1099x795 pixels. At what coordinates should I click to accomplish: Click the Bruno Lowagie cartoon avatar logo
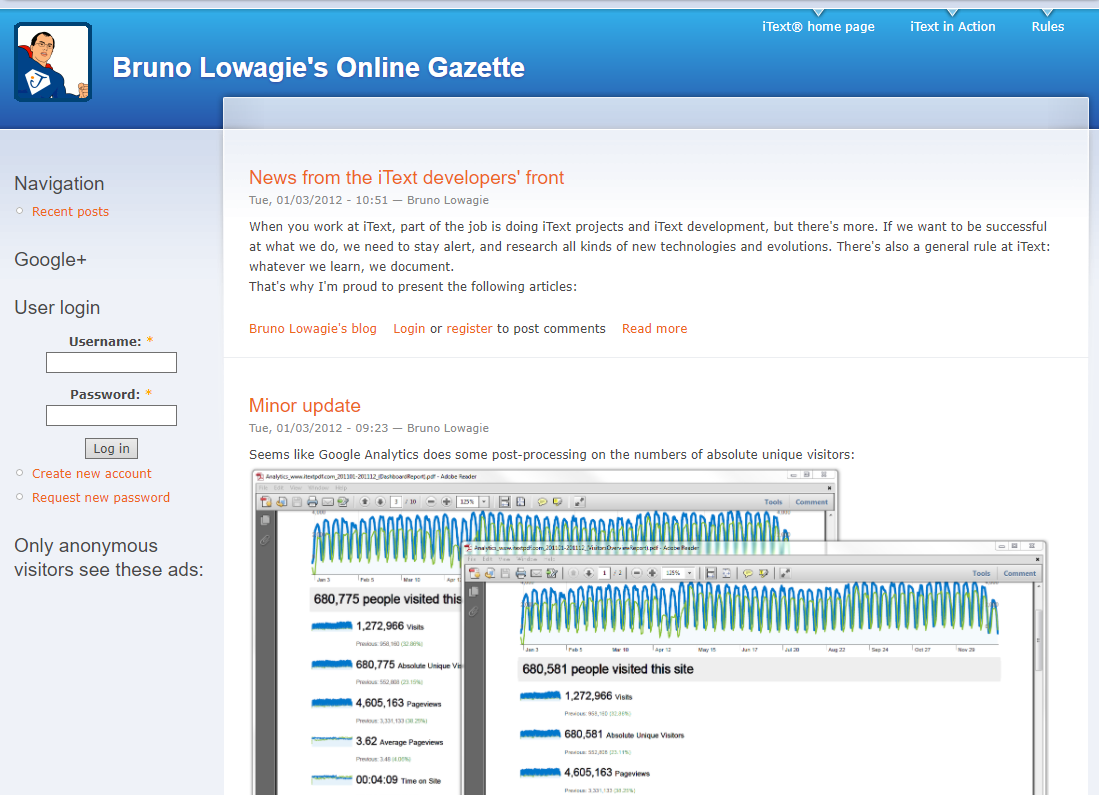pyautogui.click(x=53, y=62)
